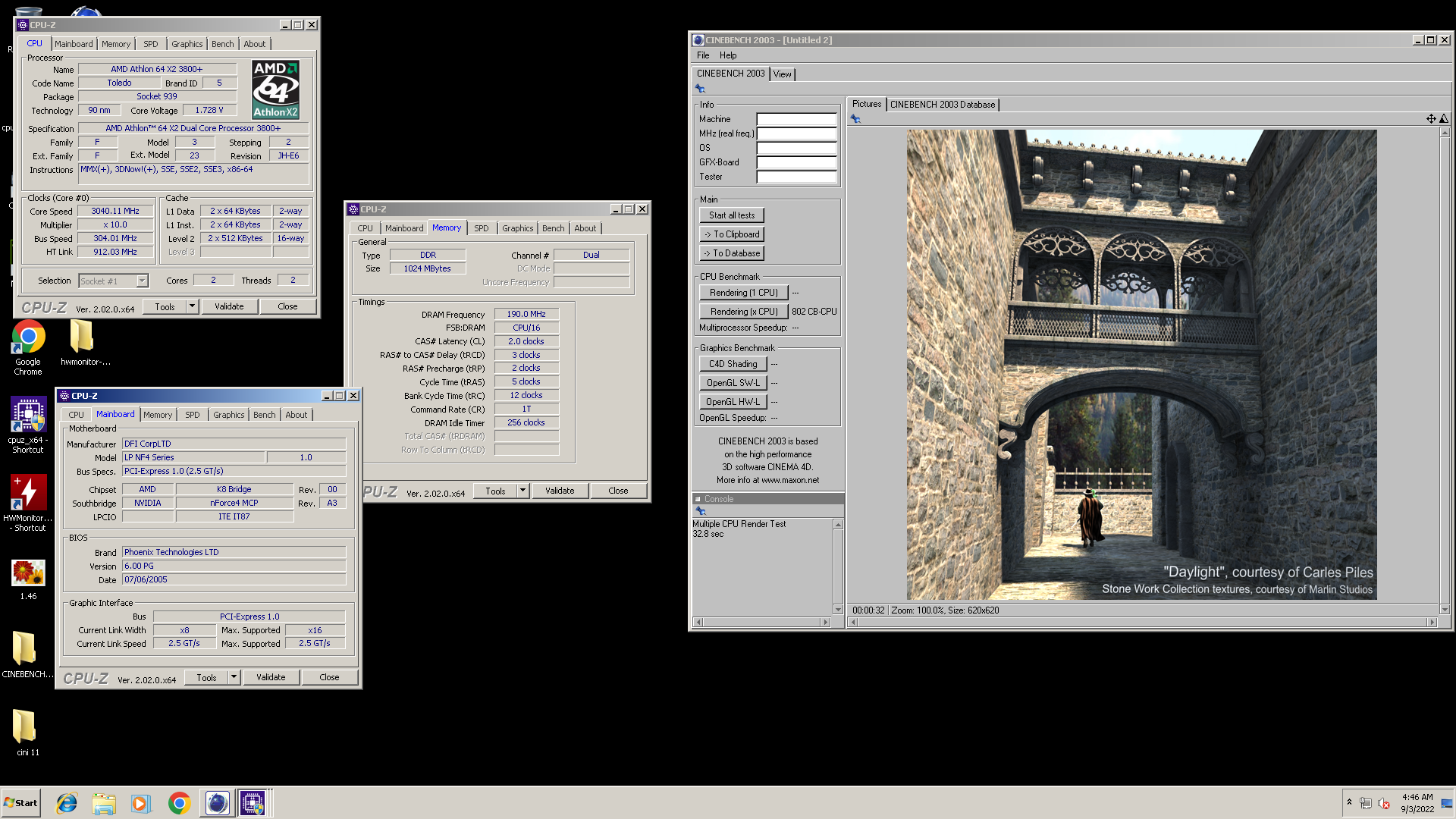Show hidden system tray icons
The height and width of the screenshot is (819, 1456).
pyautogui.click(x=1349, y=802)
